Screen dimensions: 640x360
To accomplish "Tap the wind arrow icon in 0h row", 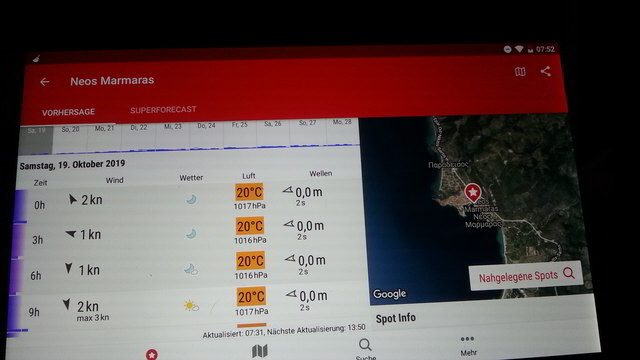I will point(72,199).
